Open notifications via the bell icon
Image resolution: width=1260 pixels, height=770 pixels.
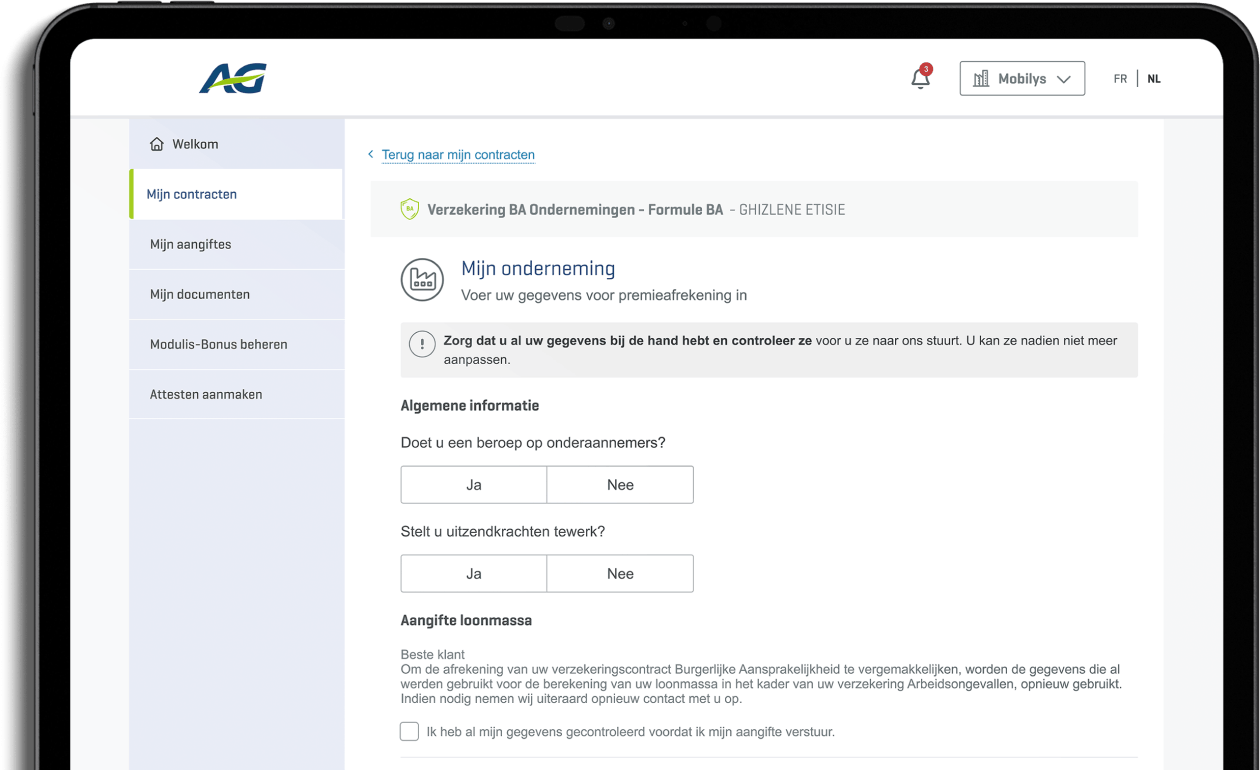point(921,78)
